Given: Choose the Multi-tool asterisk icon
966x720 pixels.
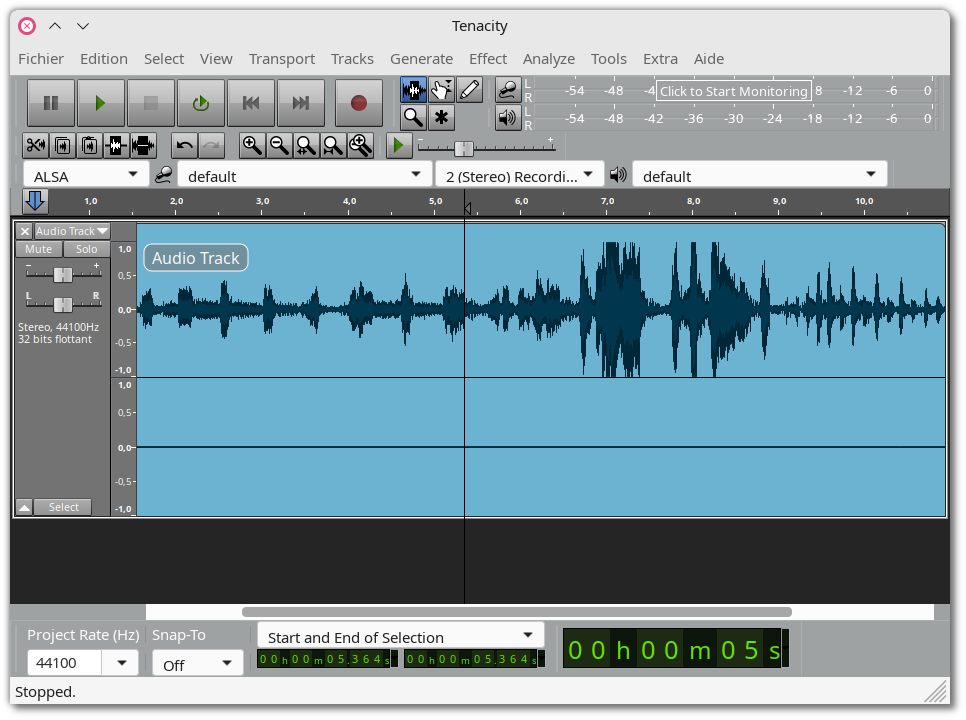Looking at the screenshot, I should (x=441, y=117).
